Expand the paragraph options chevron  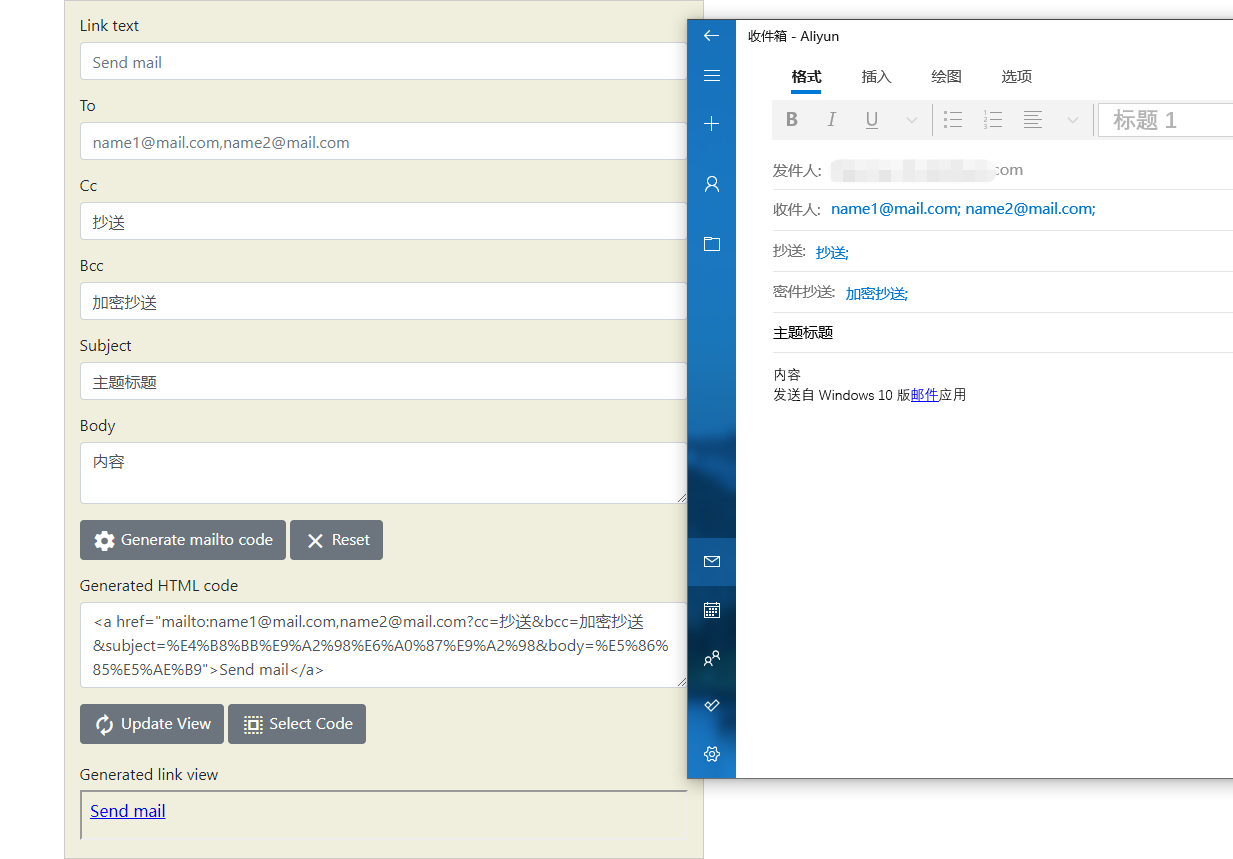click(1072, 119)
